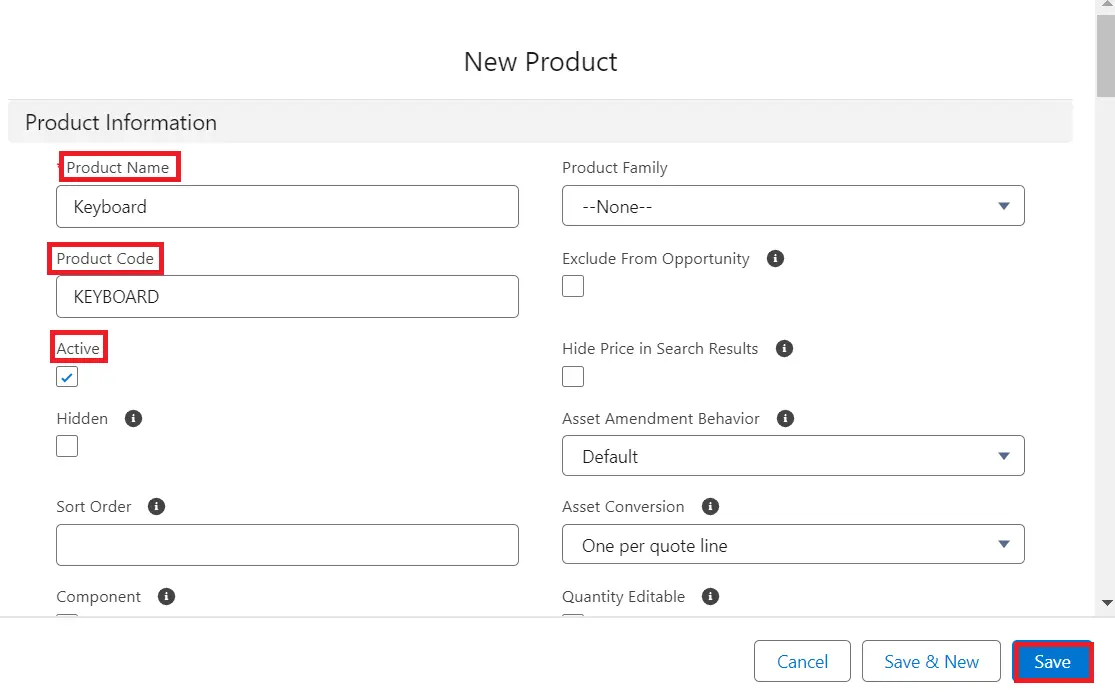Image resolution: width=1115 pixels, height=698 pixels.
Task: Uncheck the Active checkbox
Action: point(67,377)
